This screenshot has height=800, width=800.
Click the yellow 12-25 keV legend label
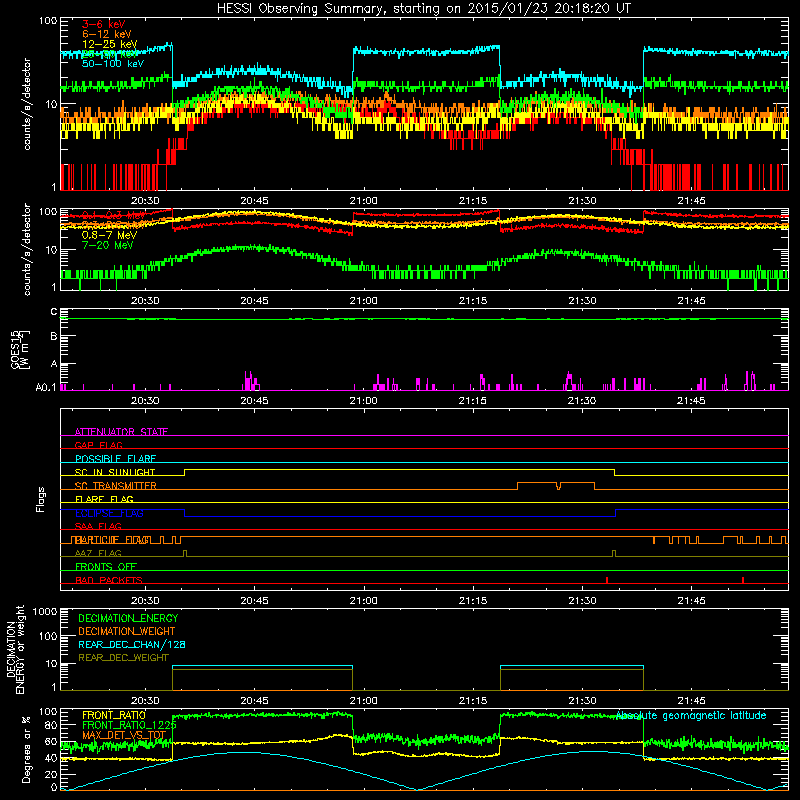click(109, 44)
